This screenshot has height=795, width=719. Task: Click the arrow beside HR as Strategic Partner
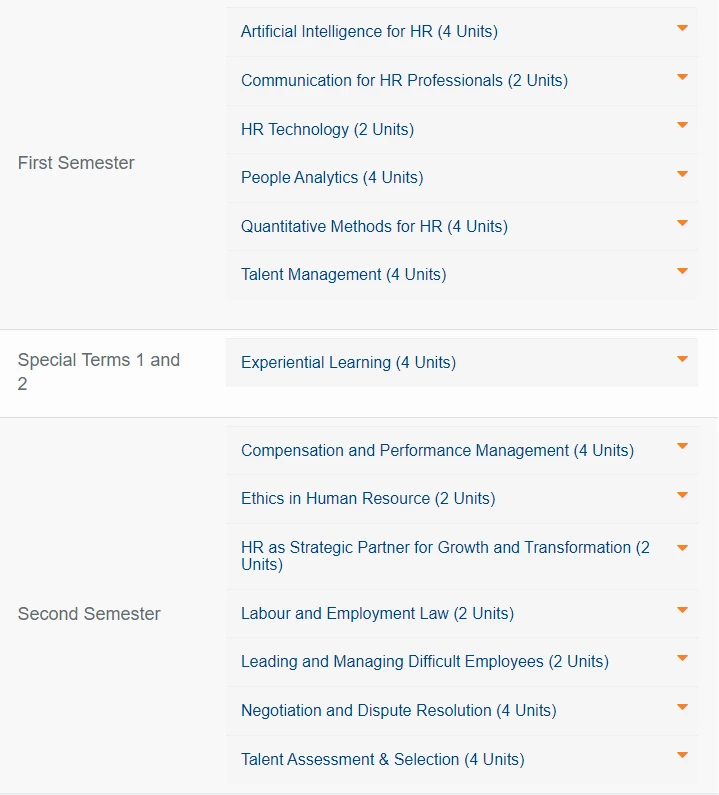click(x=682, y=548)
